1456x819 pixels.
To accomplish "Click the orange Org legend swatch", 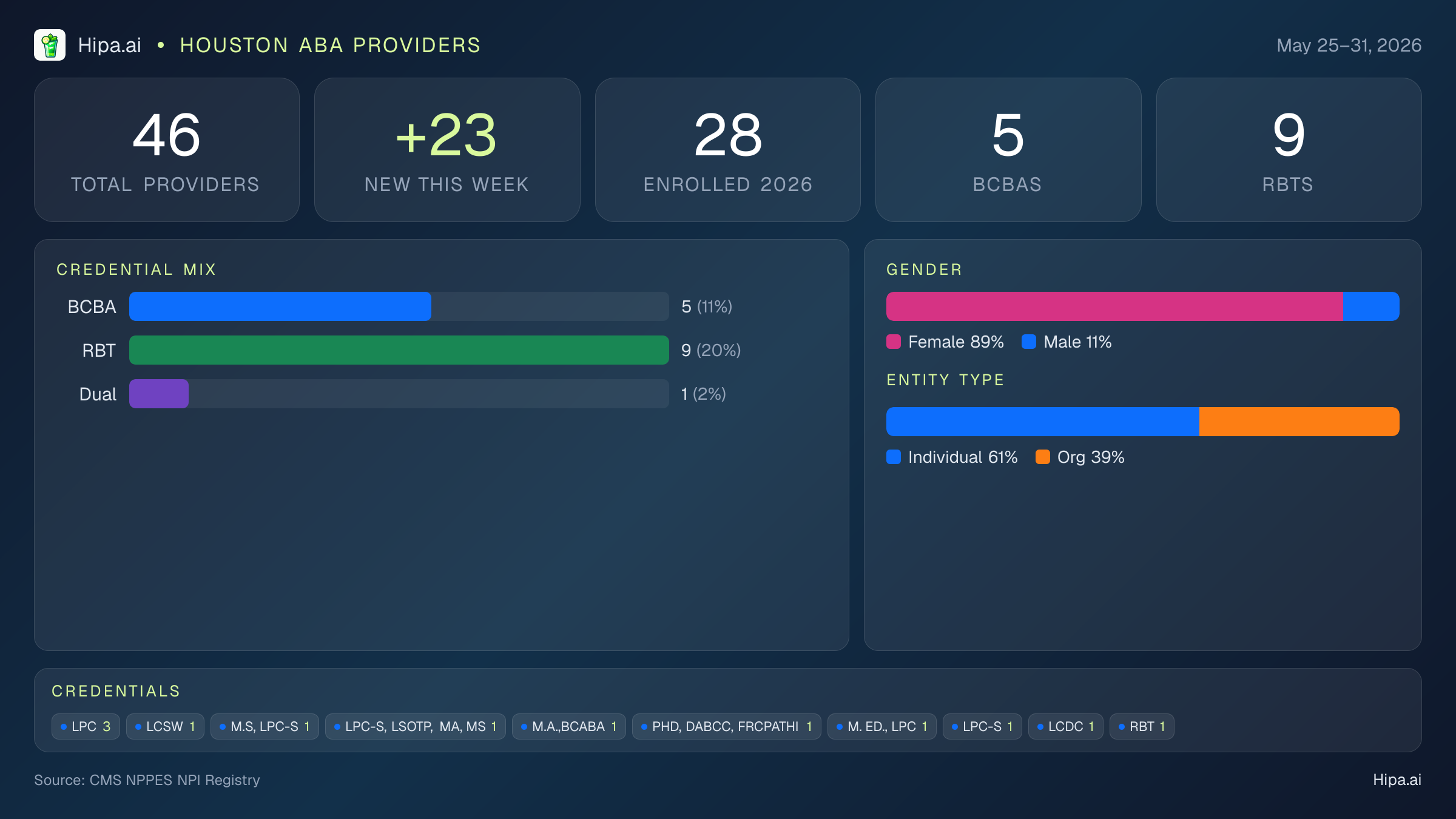I will point(1043,457).
